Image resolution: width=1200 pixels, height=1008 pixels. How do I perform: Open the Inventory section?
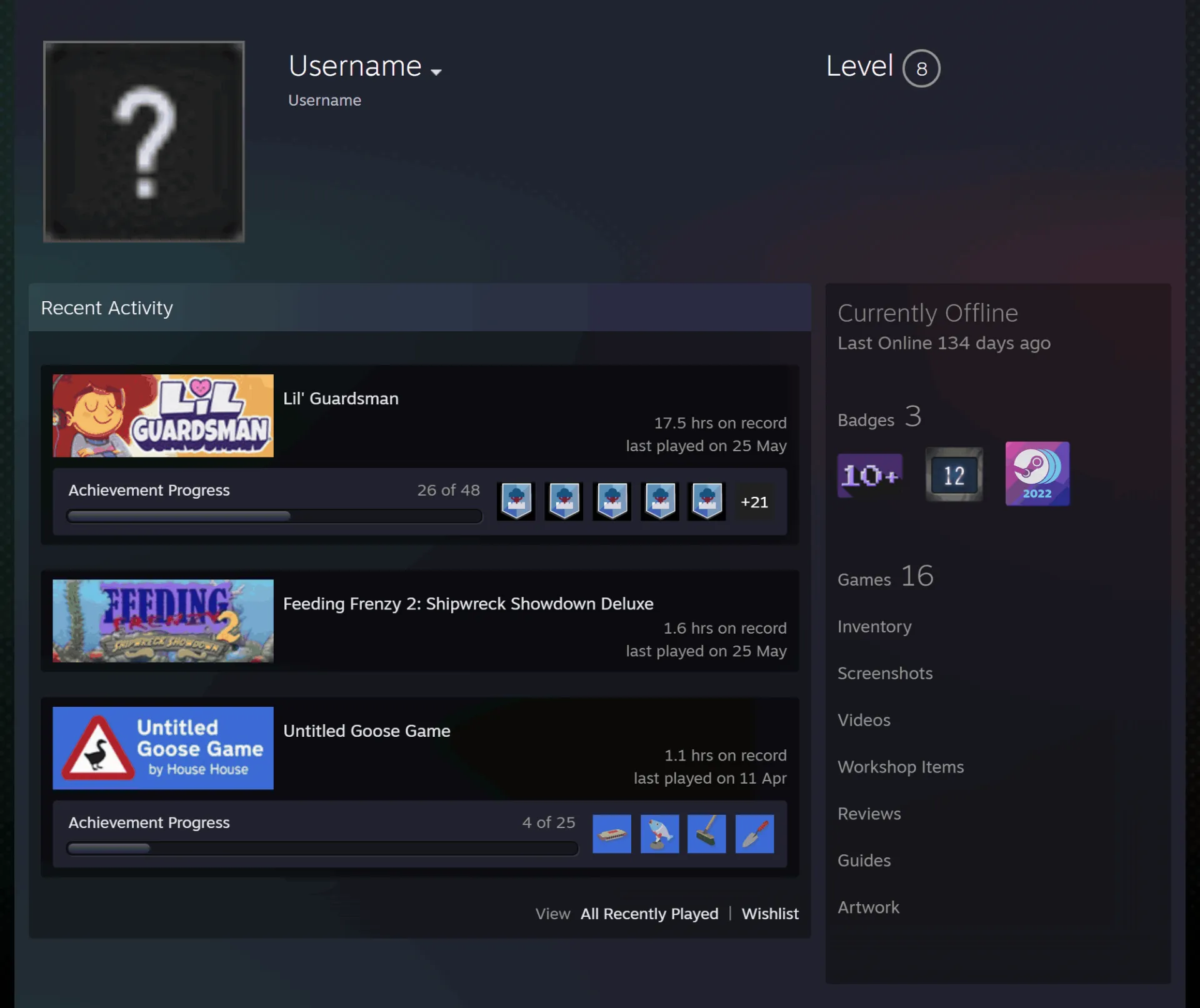point(874,626)
